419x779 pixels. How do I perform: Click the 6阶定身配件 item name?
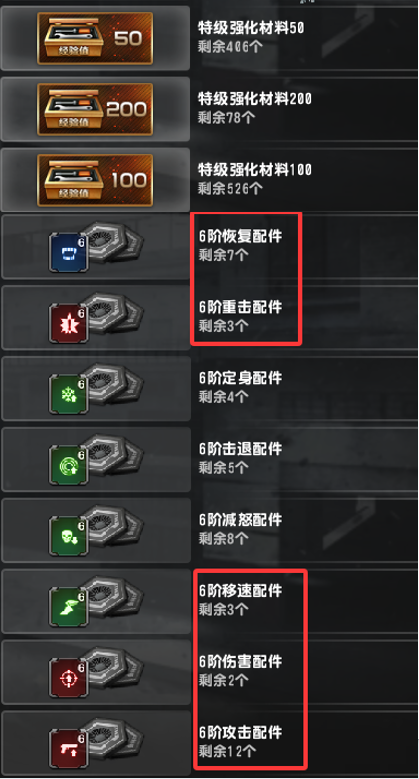tap(241, 378)
